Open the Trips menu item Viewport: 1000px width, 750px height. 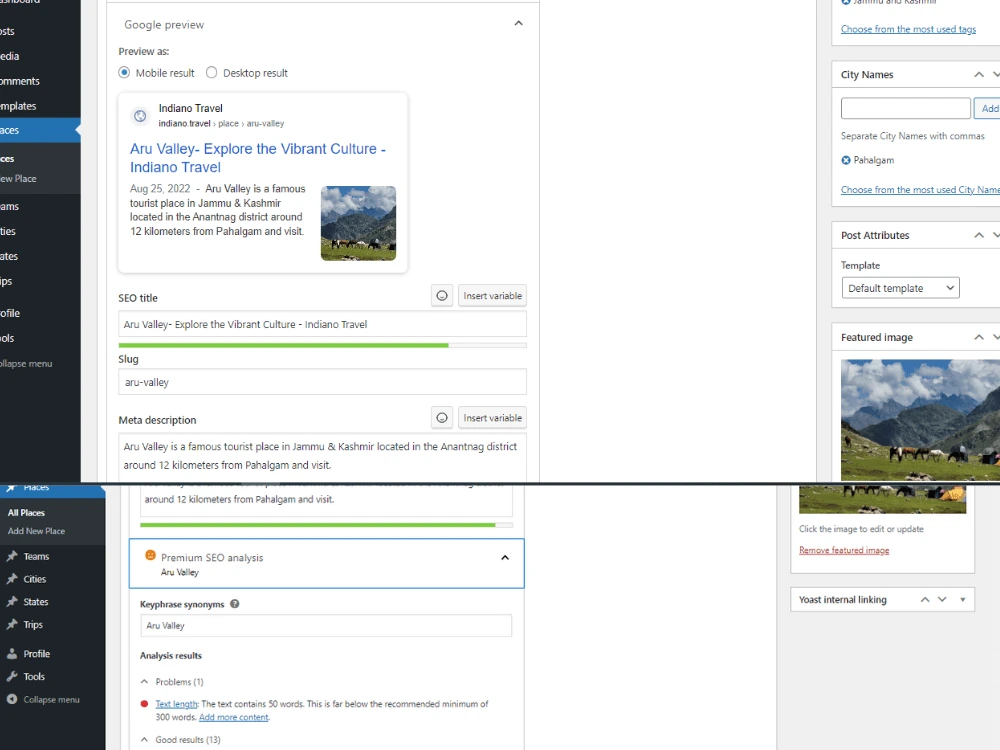tap(33, 625)
